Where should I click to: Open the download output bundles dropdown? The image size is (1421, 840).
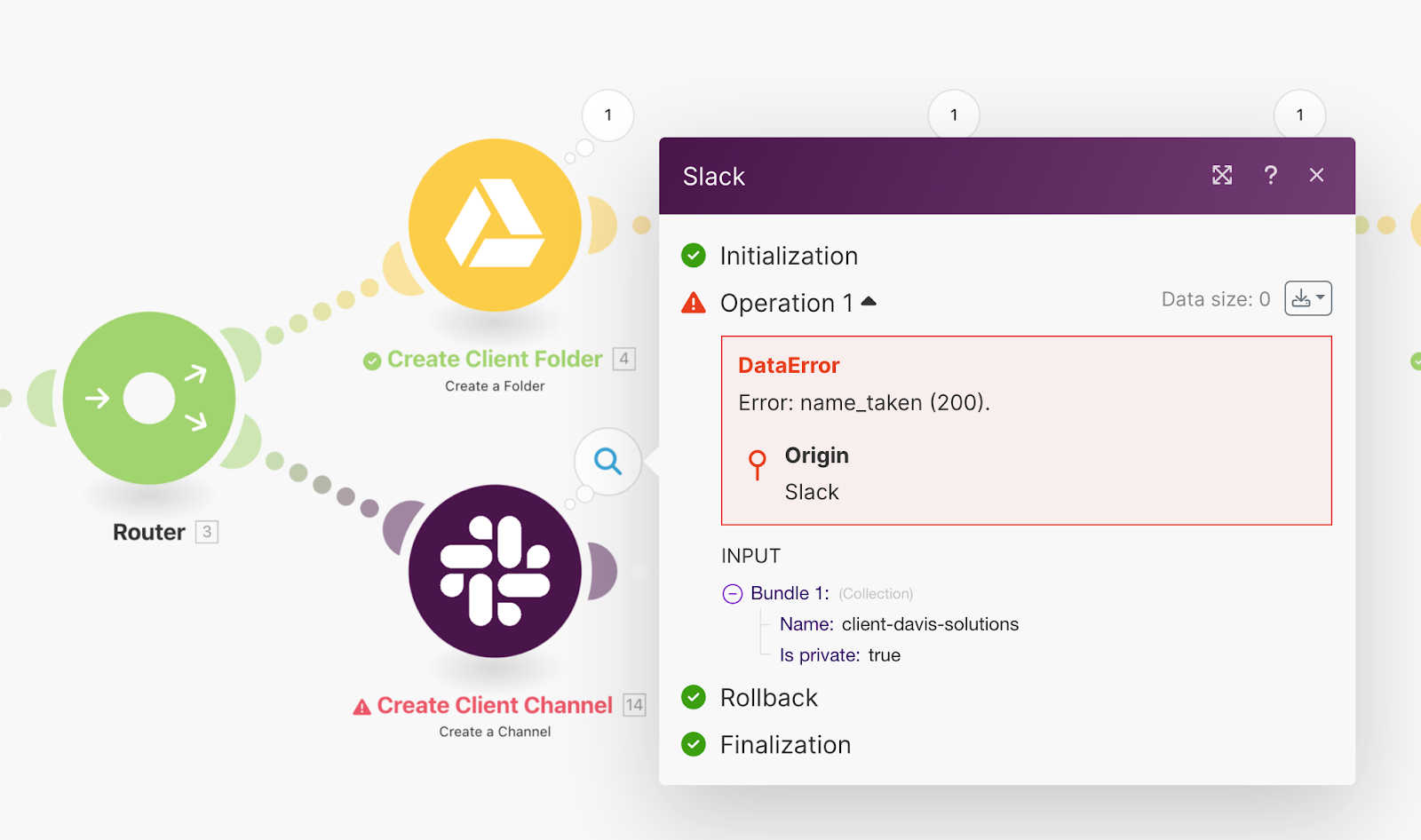tap(1308, 298)
